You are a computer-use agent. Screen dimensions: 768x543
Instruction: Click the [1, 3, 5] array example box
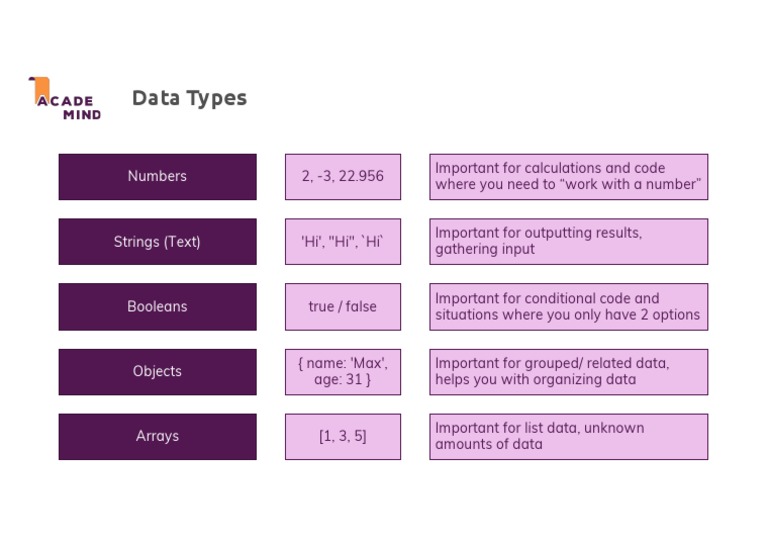pyautogui.click(x=342, y=436)
